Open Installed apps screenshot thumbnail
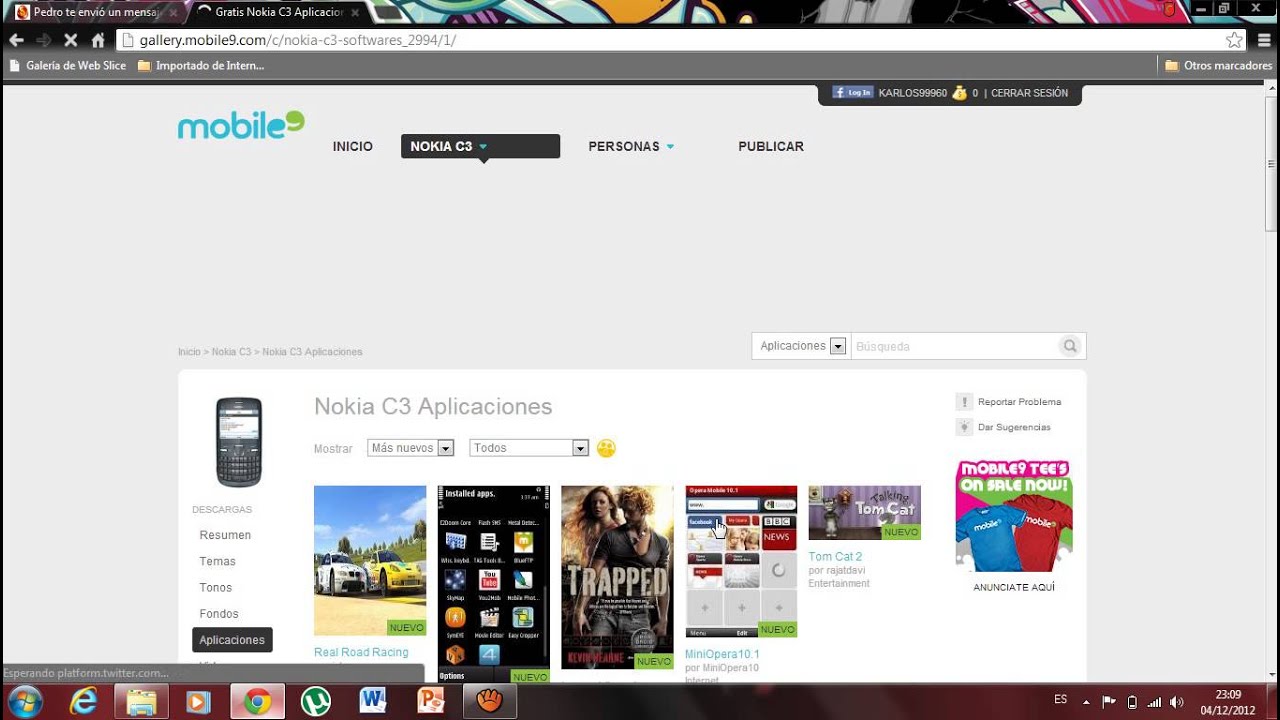 click(x=494, y=584)
